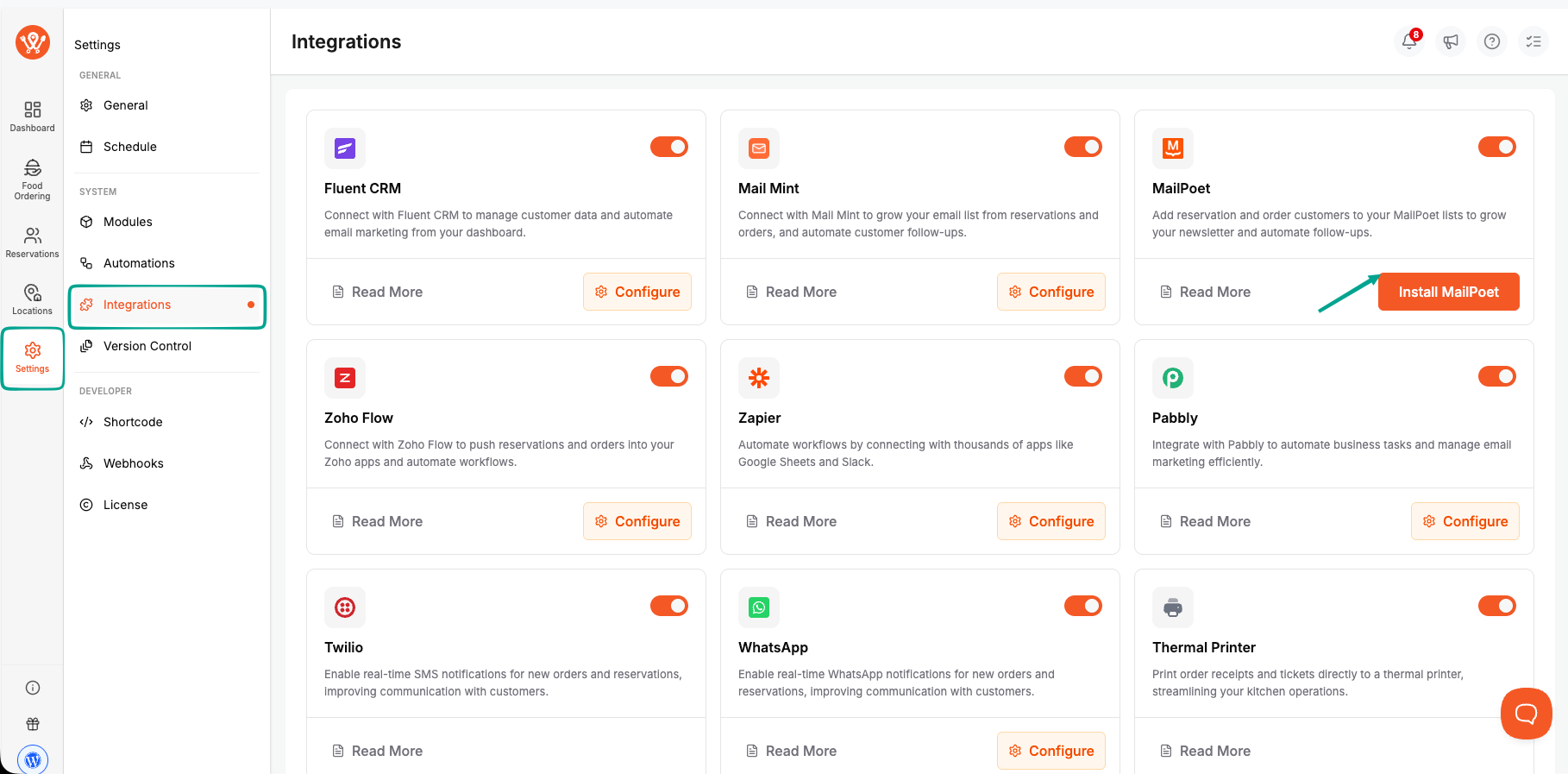Open Reservations in the sidebar
The image size is (1568, 774).
pos(33,242)
